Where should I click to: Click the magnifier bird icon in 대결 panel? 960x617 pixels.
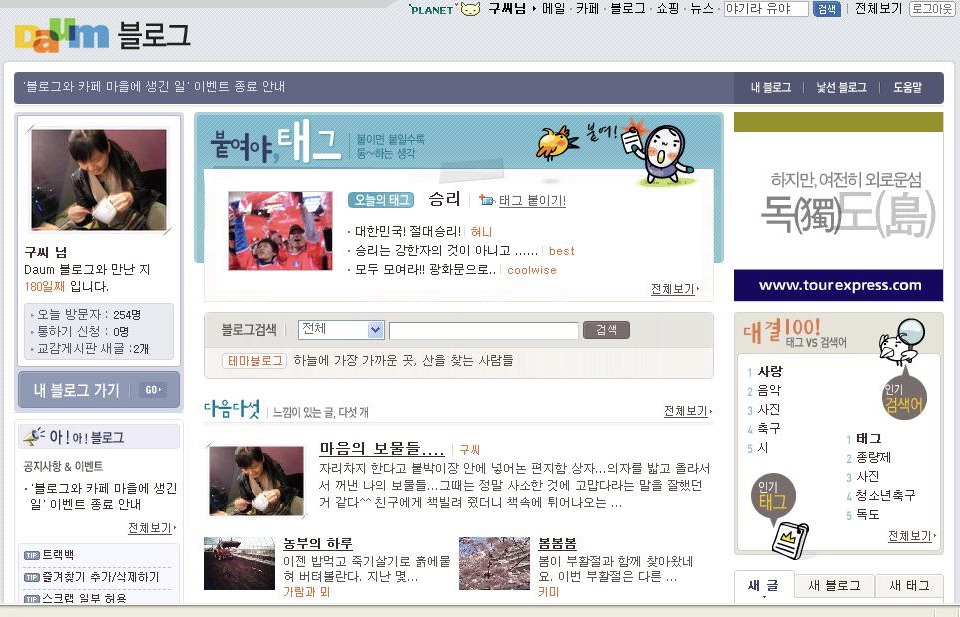[x=902, y=342]
